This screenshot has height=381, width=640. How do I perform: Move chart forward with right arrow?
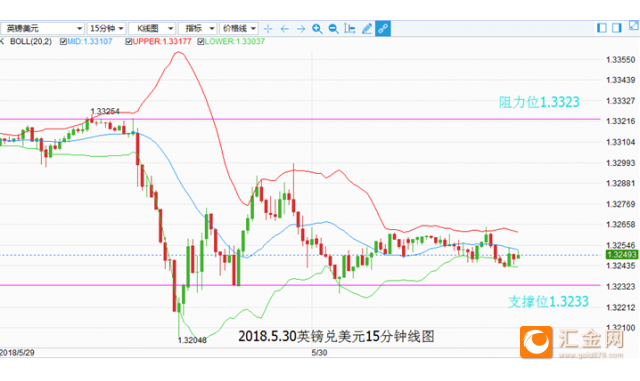click(x=301, y=29)
